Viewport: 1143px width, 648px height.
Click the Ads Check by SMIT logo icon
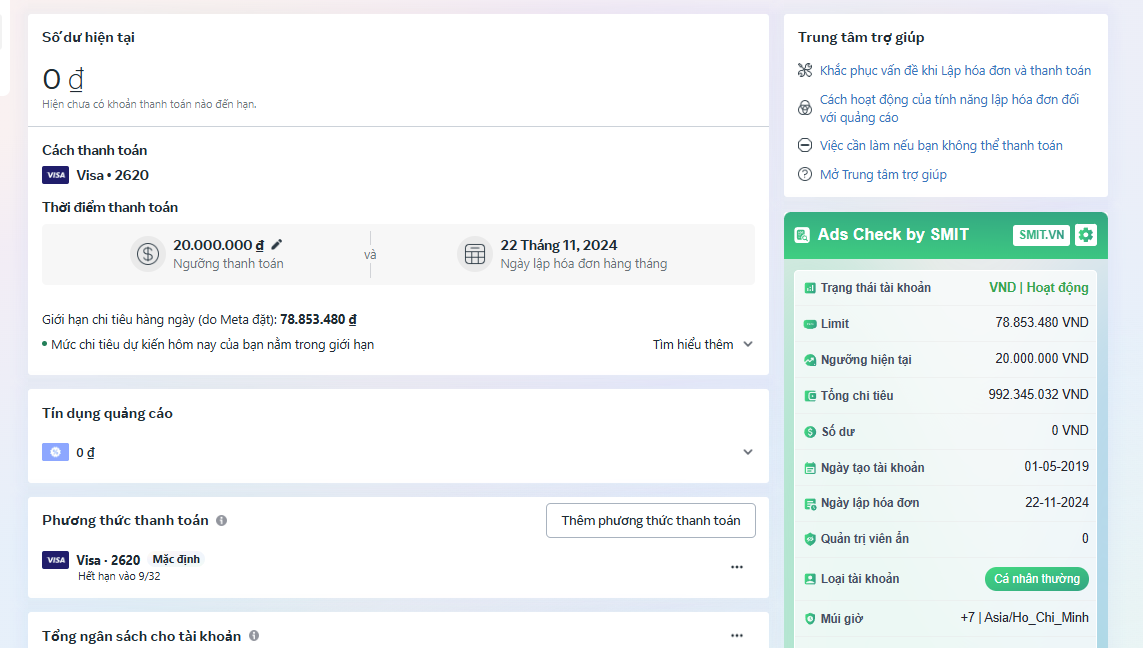pyautogui.click(x=802, y=235)
